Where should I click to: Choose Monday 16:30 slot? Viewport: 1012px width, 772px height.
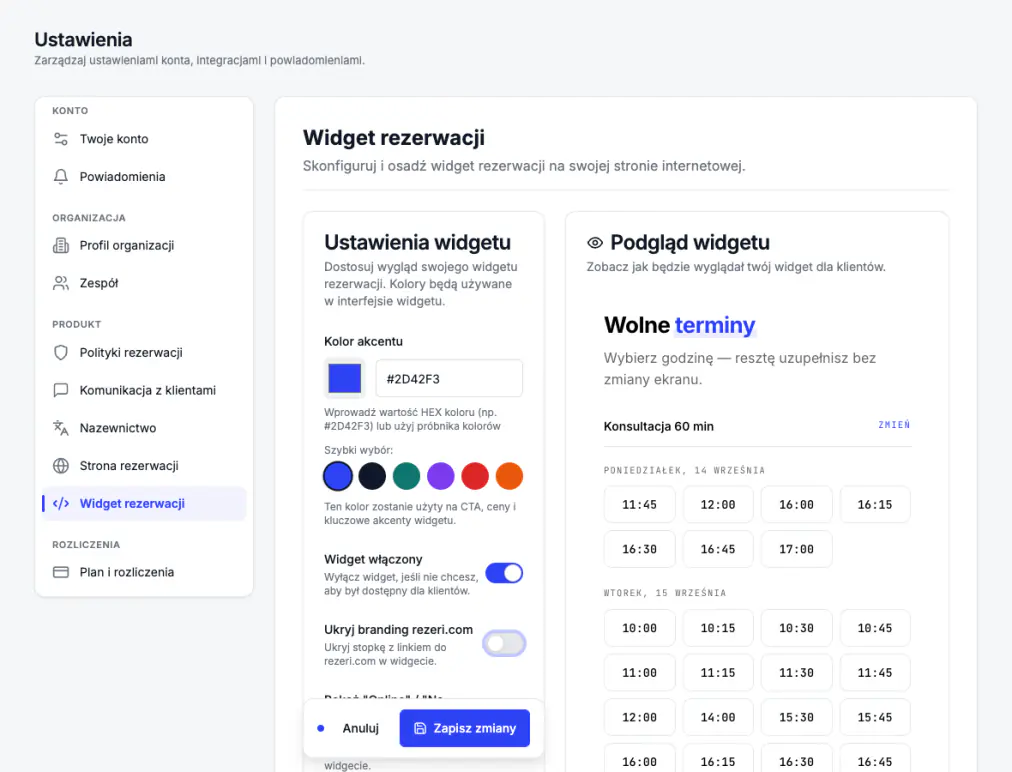(x=640, y=549)
